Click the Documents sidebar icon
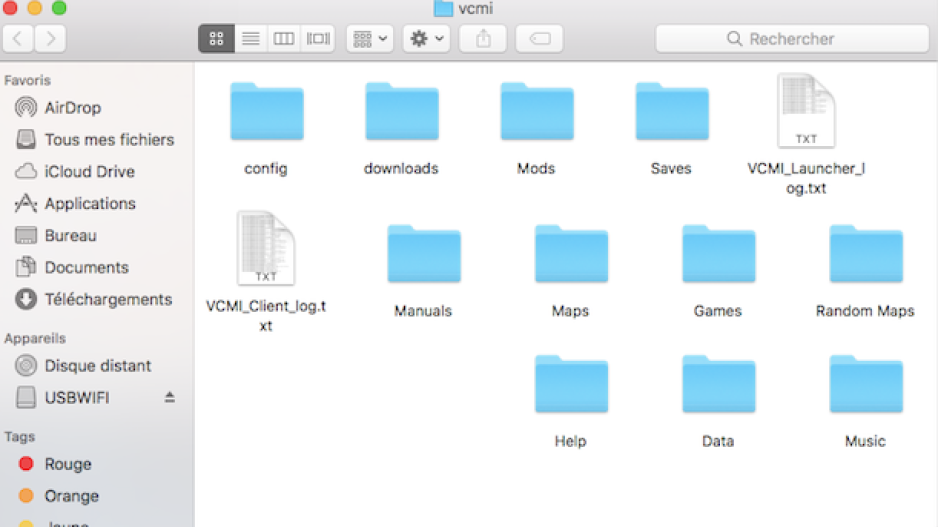Image resolution: width=938 pixels, height=527 pixels. [x=26, y=267]
